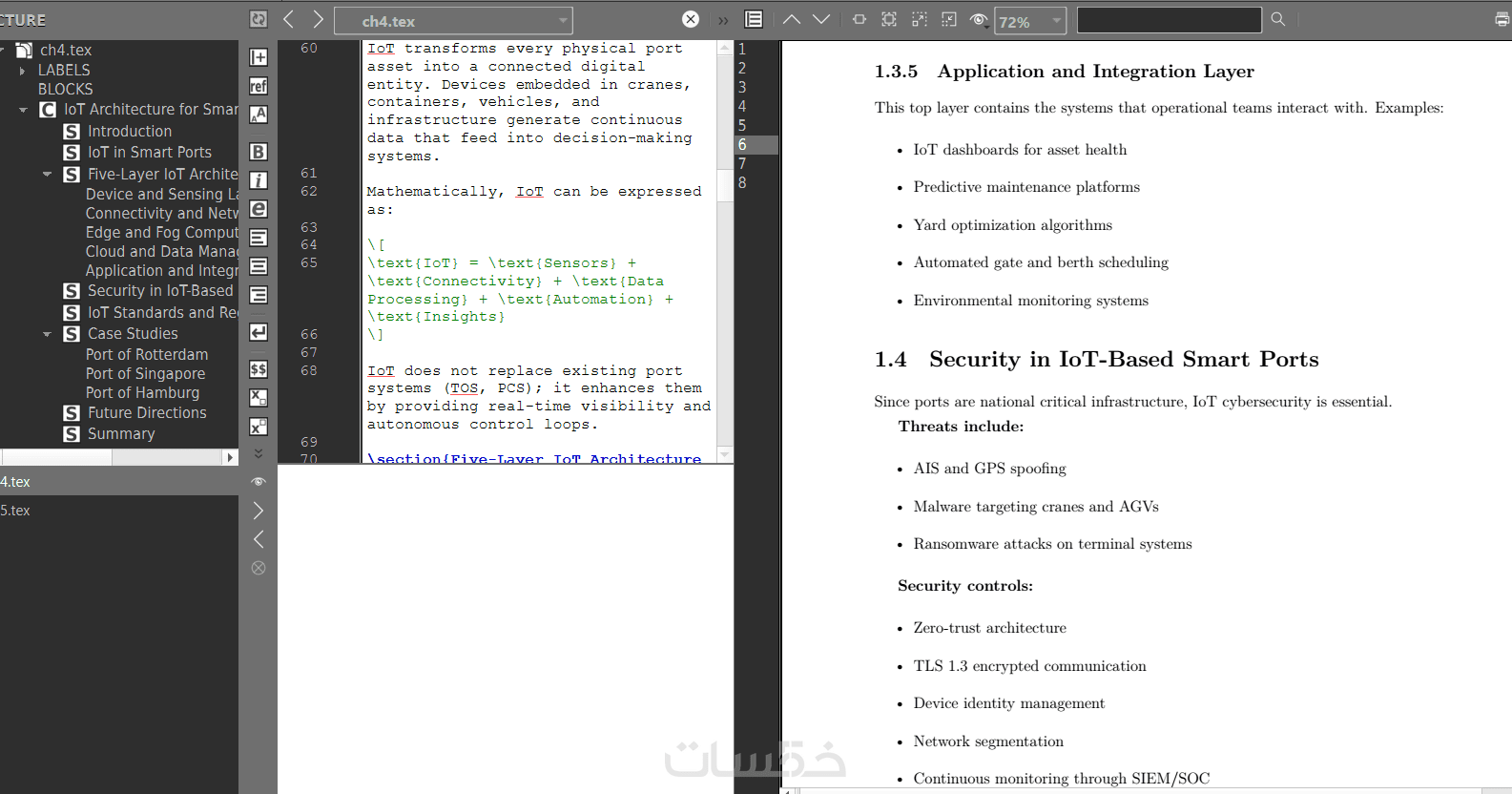
Task: Collapse the Five-Layer IoT Architecture section
Action: pyautogui.click(x=48, y=175)
